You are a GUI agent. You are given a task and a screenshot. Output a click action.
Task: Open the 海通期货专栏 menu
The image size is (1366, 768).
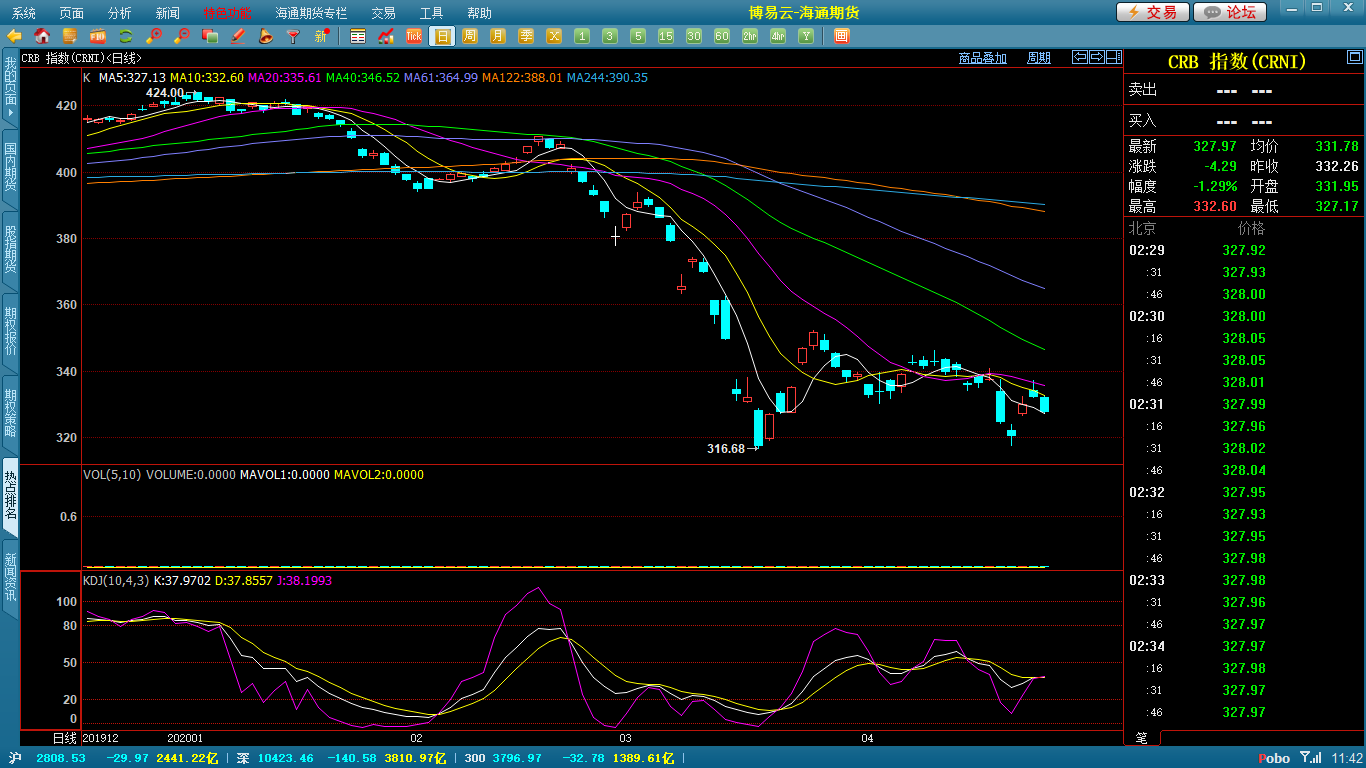[311, 13]
